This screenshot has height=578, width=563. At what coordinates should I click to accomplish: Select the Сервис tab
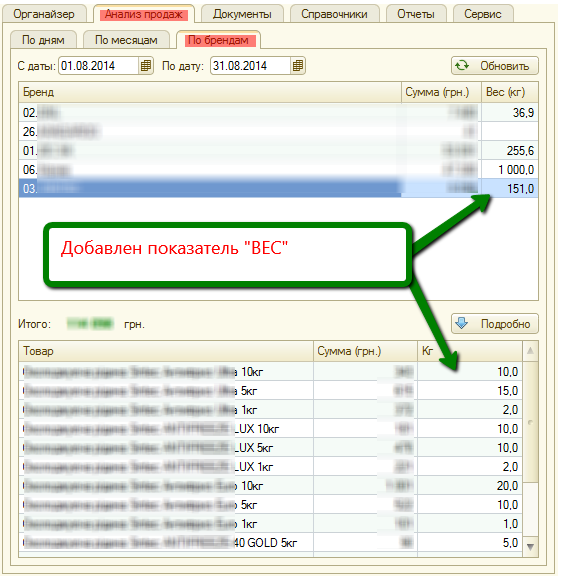(482, 14)
